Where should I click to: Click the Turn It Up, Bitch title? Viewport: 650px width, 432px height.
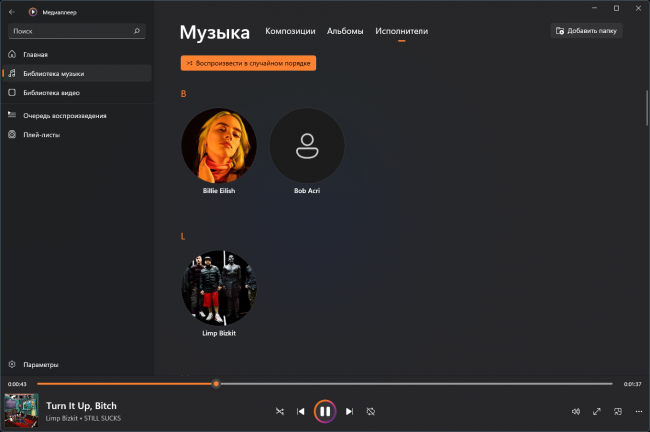[81, 405]
